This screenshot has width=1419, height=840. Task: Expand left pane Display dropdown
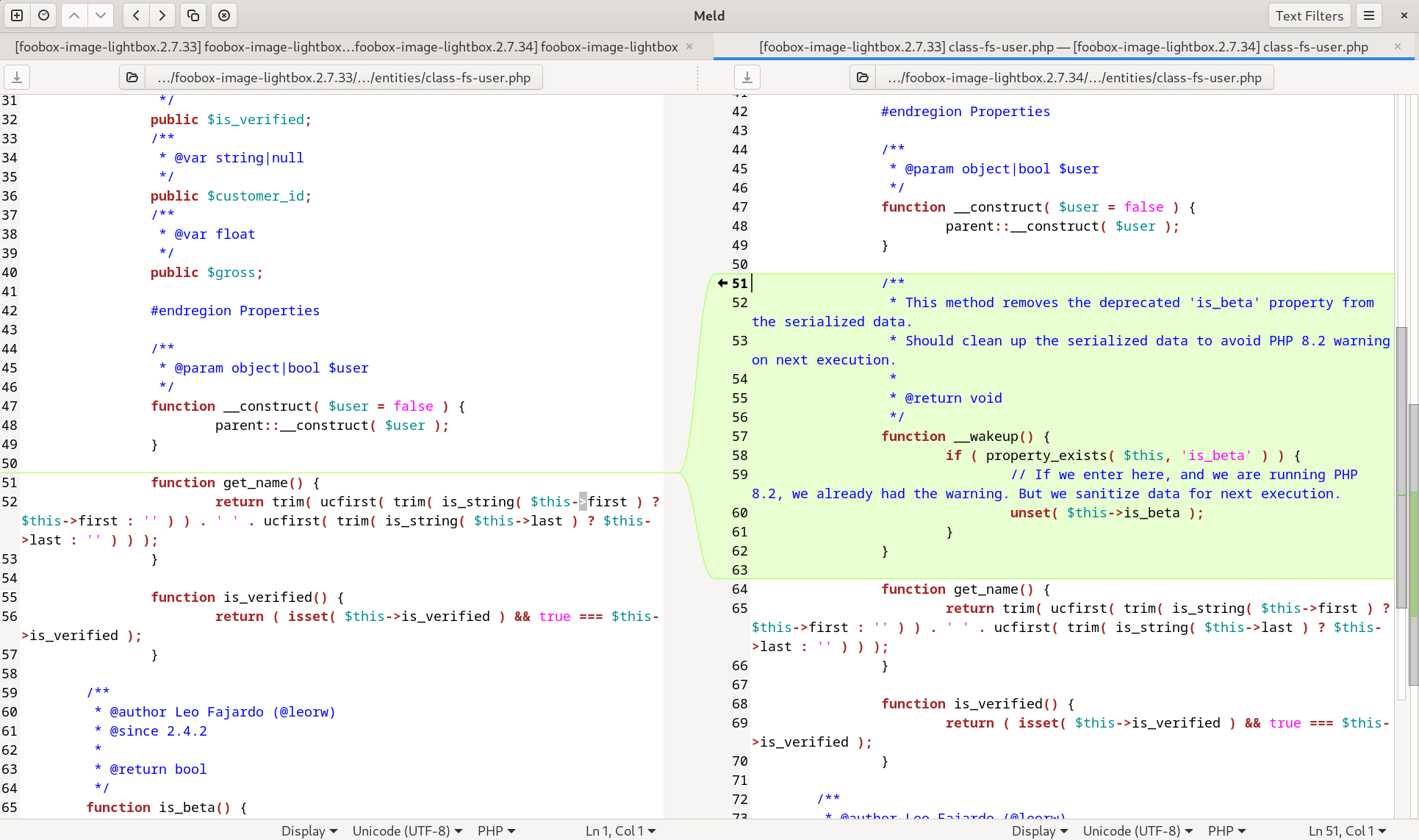[x=309, y=830]
